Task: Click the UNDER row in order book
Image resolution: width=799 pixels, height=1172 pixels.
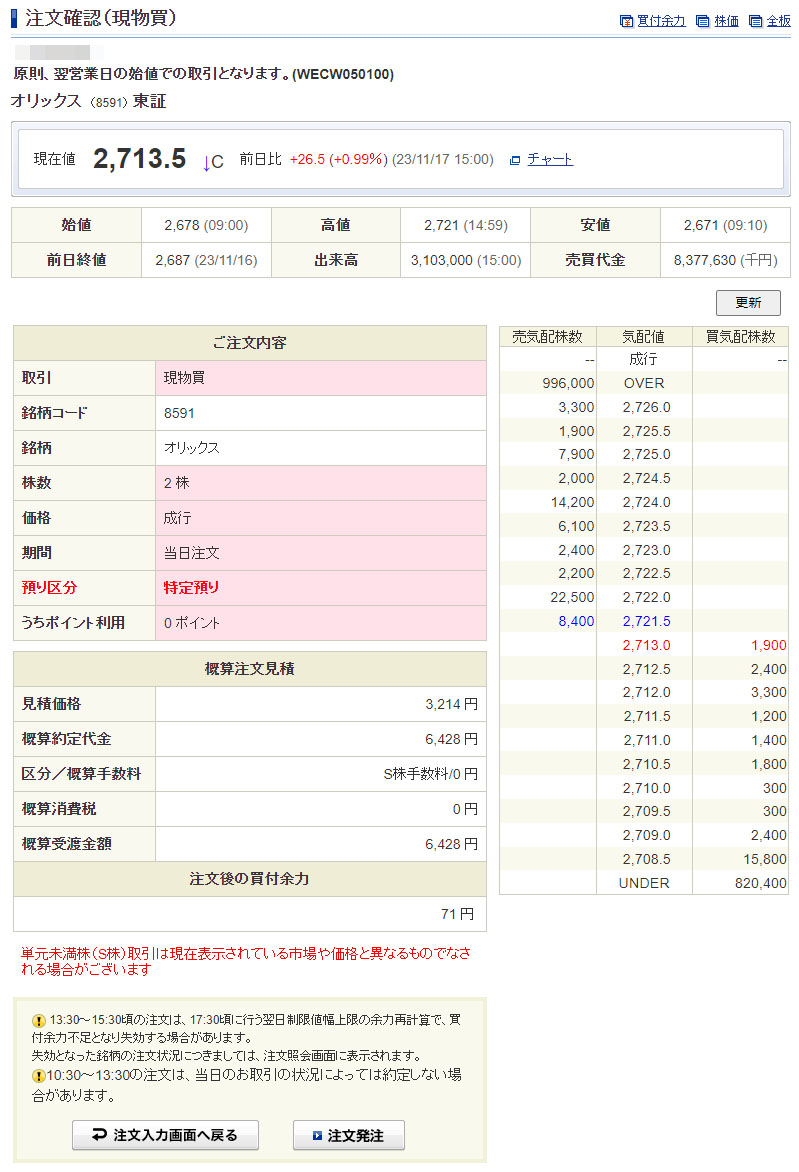Action: coord(644,883)
